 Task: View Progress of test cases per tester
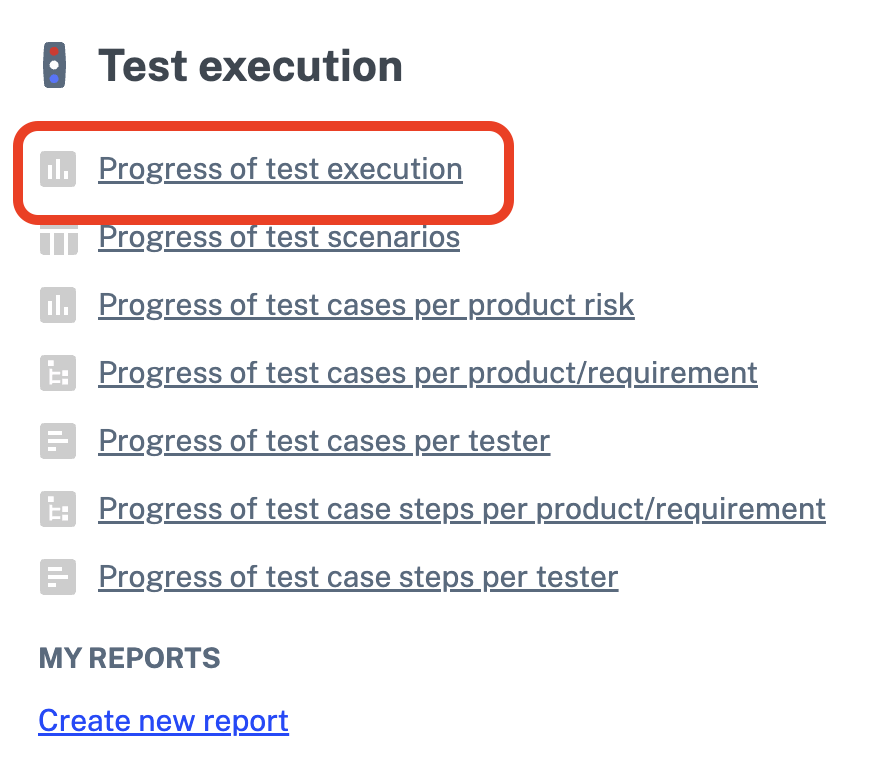tap(324, 441)
